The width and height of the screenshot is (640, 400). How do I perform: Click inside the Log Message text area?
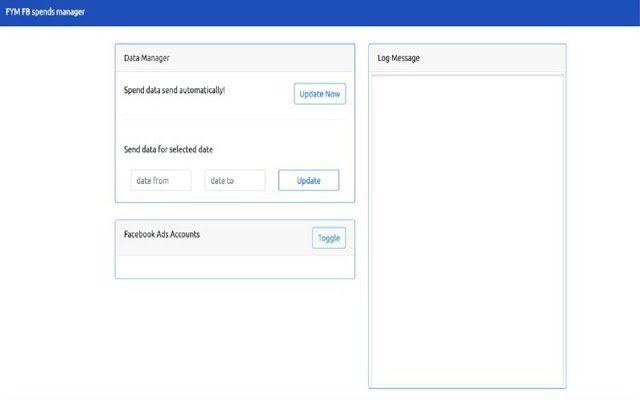pos(467,230)
